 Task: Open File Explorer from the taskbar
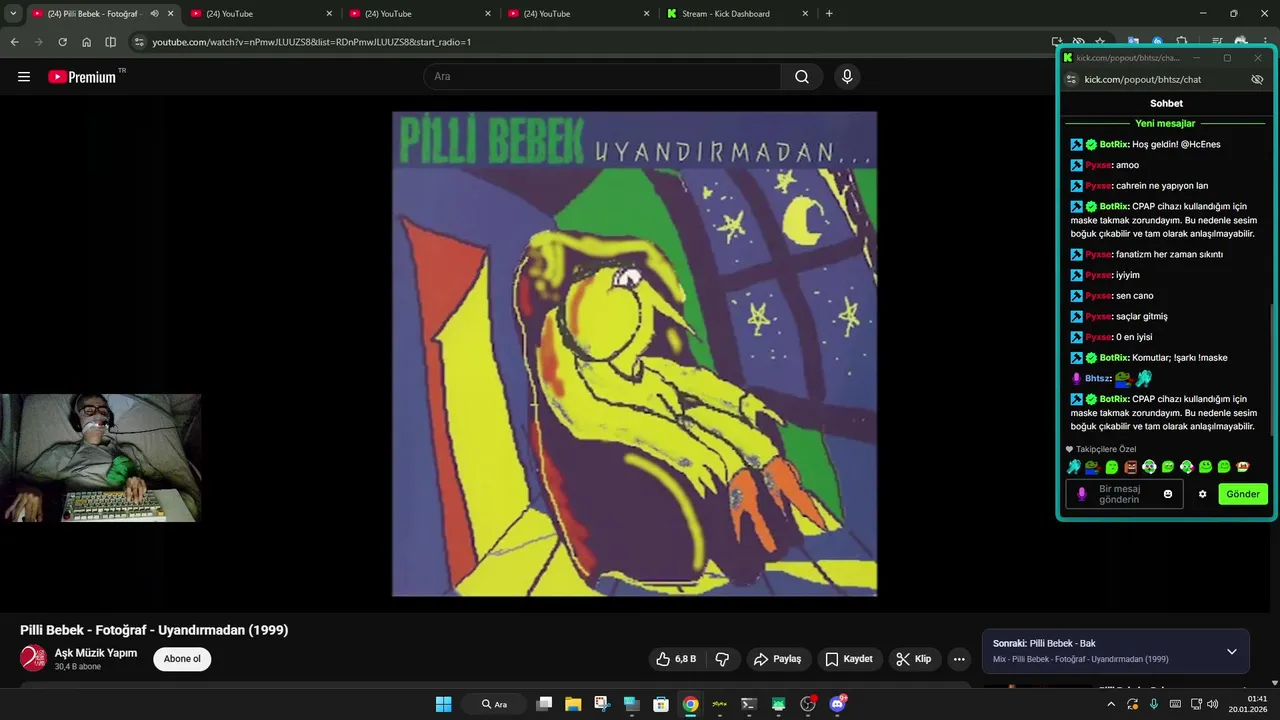click(x=573, y=704)
